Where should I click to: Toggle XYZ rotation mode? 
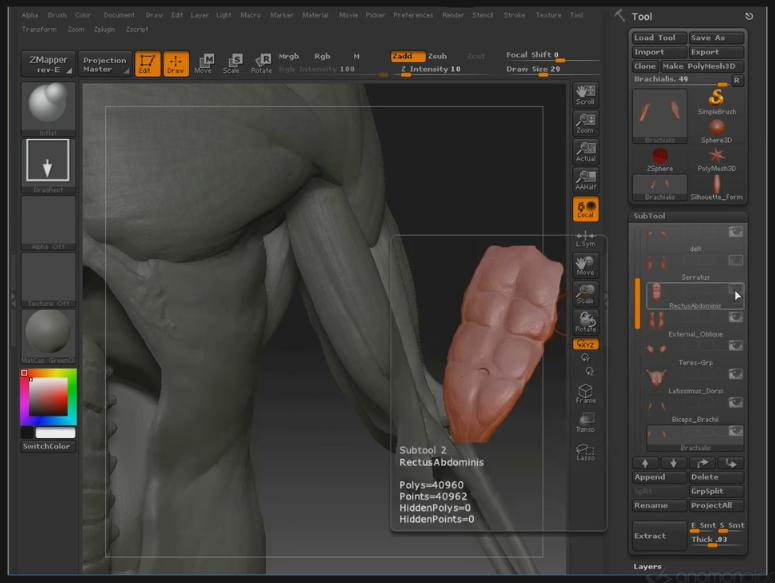[585, 344]
